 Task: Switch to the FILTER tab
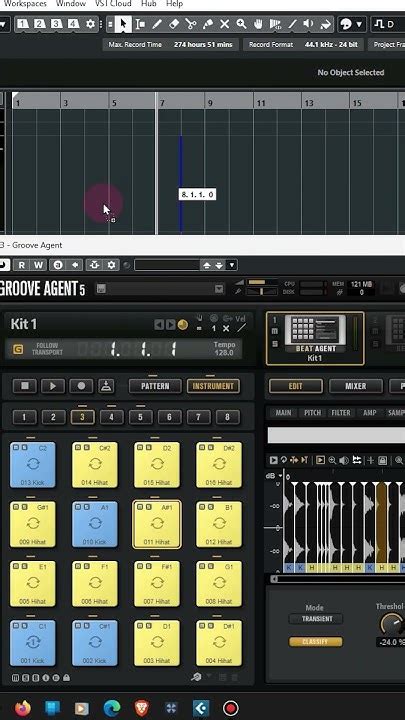tap(341, 413)
